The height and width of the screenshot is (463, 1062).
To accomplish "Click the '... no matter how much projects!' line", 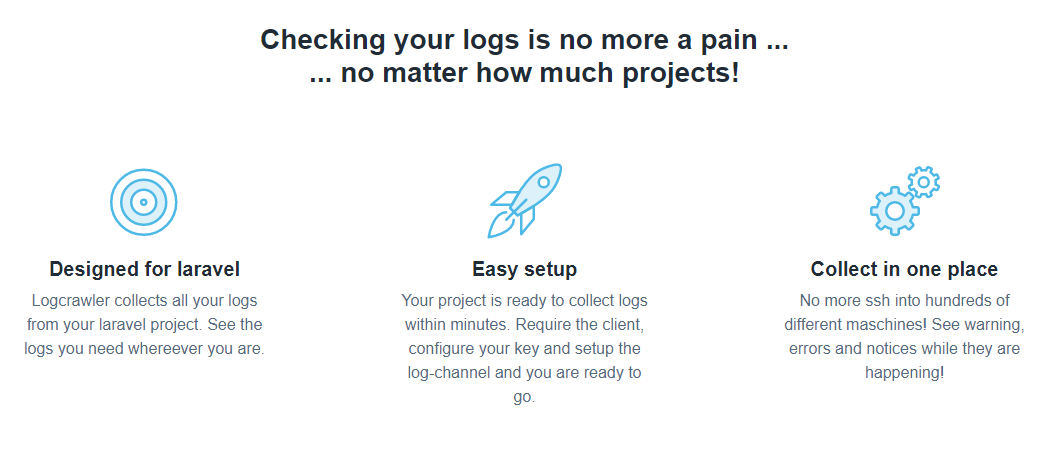I will click(524, 73).
